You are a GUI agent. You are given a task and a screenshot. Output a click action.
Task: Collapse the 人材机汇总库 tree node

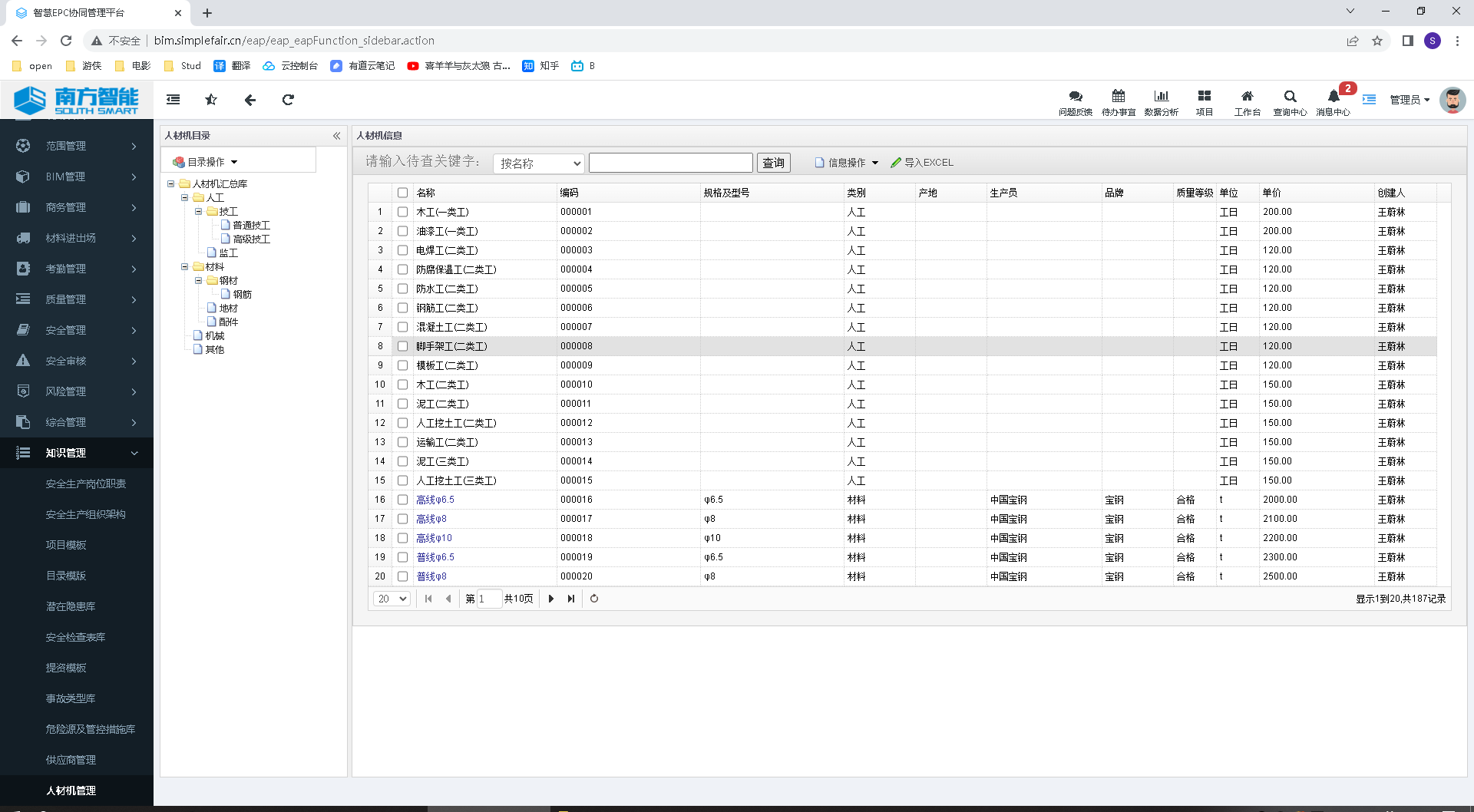(171, 183)
